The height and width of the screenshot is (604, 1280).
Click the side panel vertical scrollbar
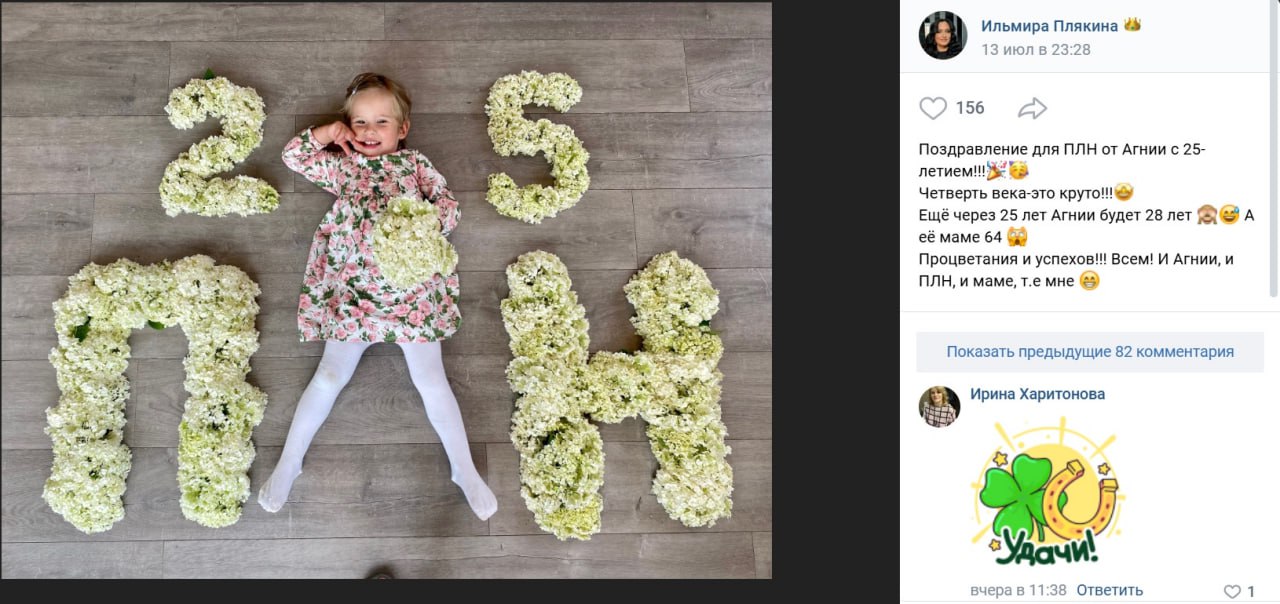click(1275, 150)
